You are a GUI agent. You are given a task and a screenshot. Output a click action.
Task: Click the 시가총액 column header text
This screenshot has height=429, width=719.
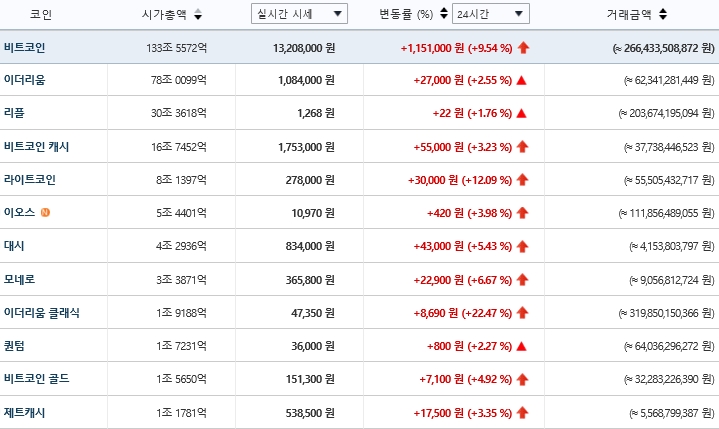pyautogui.click(x=164, y=15)
